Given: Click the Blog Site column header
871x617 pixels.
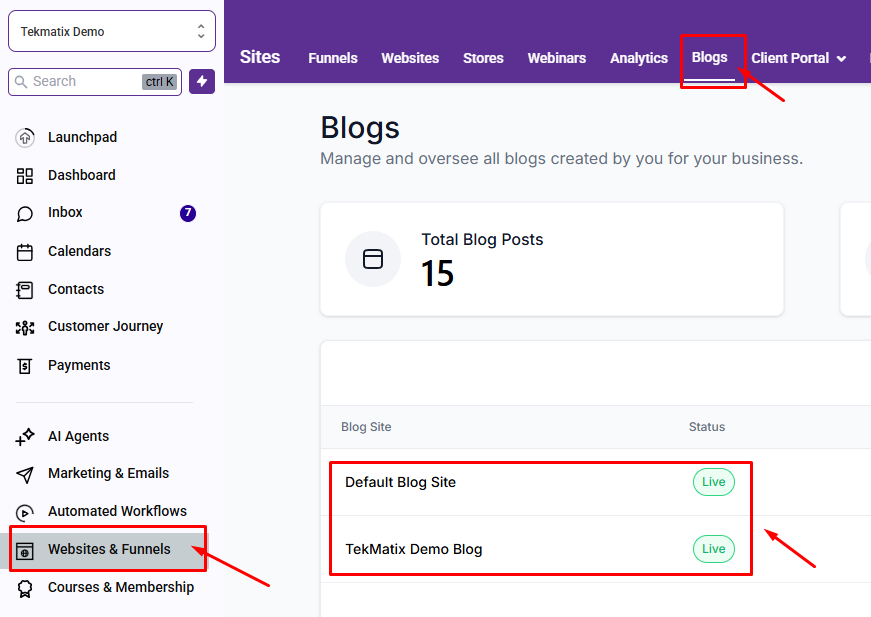Looking at the screenshot, I should point(366,427).
